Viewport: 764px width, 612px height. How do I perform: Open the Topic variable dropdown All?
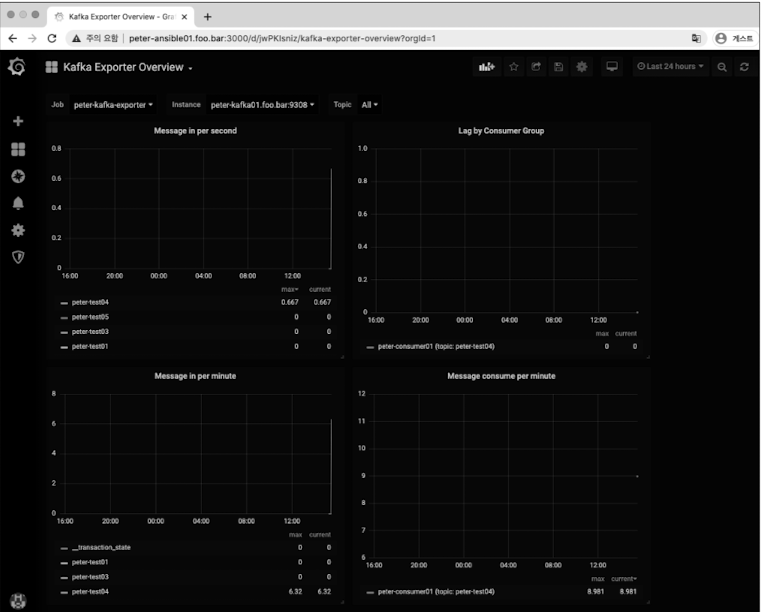click(x=369, y=105)
